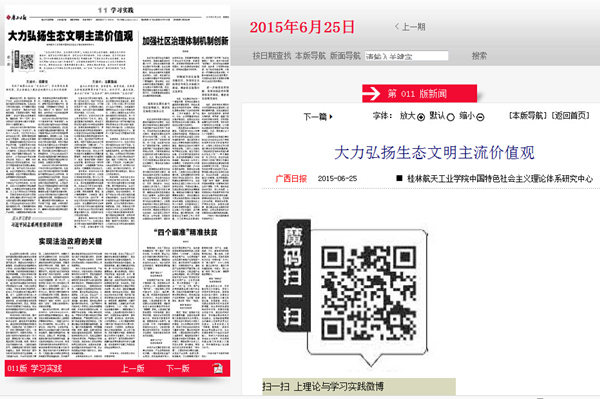The height and width of the screenshot is (399, 600).
Task: Open the PDF download icon
Action: [218, 368]
